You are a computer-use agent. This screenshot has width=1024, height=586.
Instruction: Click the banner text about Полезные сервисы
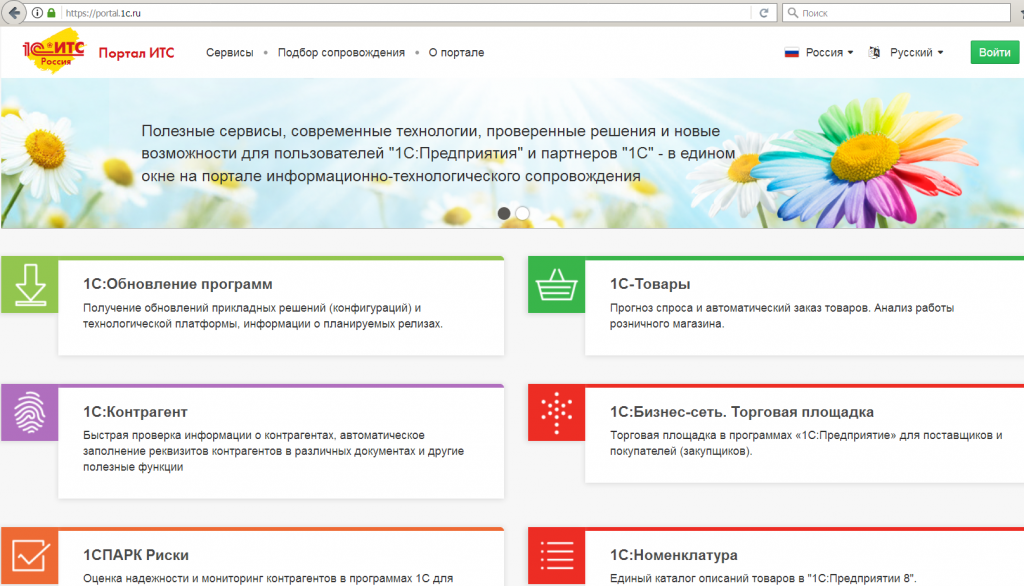click(x=438, y=154)
